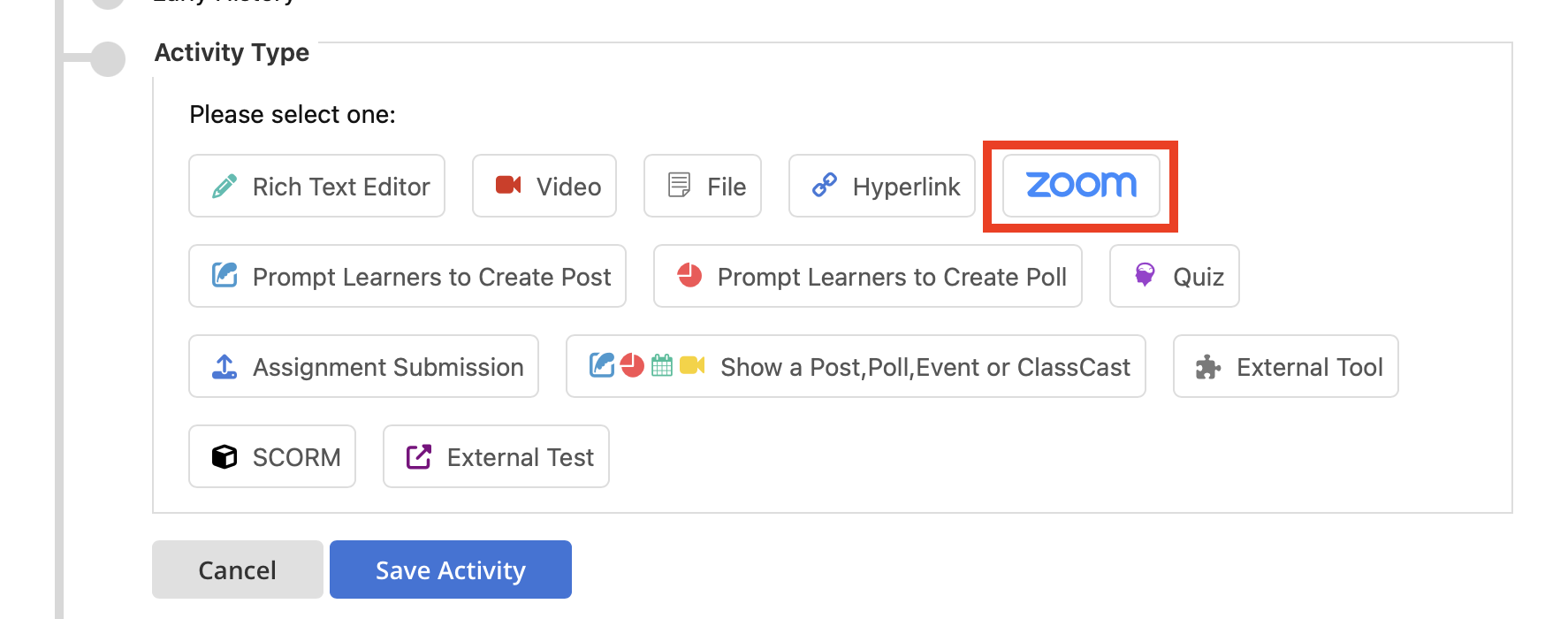Save the activity
This screenshot has width=1568, height=619.
(451, 569)
